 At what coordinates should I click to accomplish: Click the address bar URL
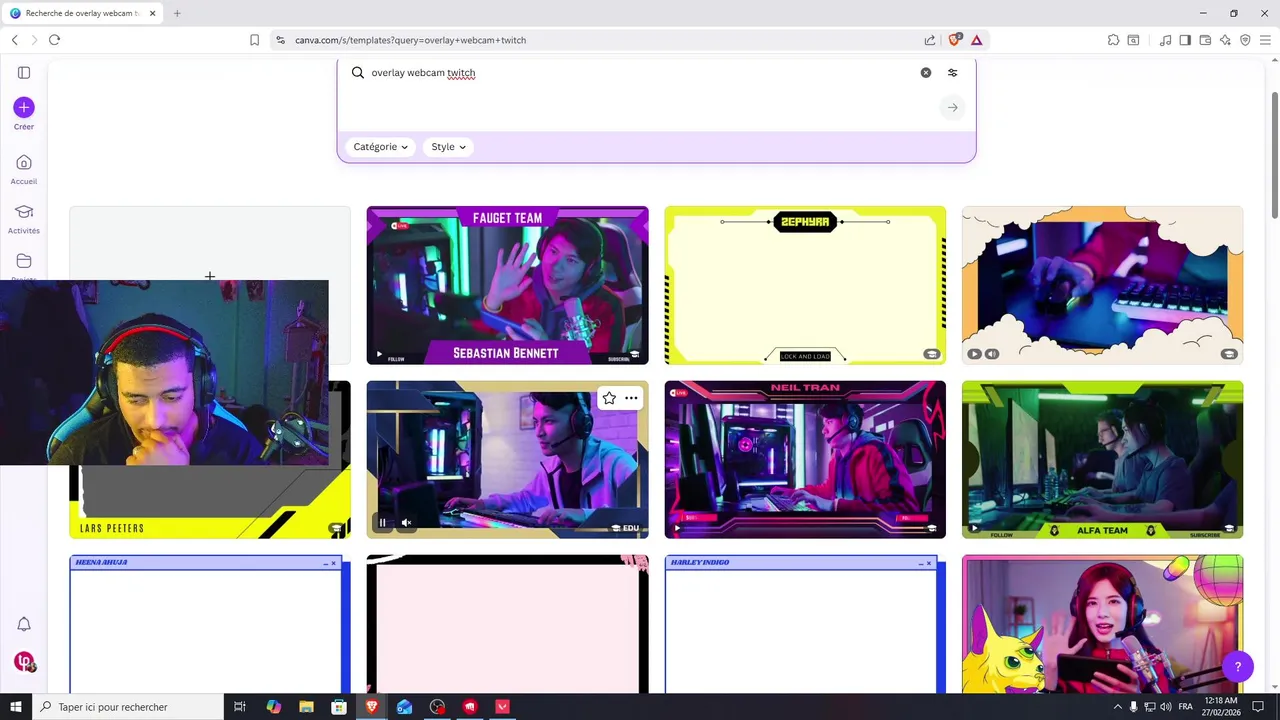tap(410, 40)
